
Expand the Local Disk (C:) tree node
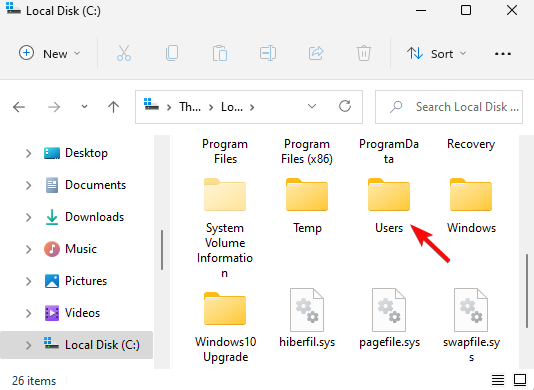[x=29, y=346]
